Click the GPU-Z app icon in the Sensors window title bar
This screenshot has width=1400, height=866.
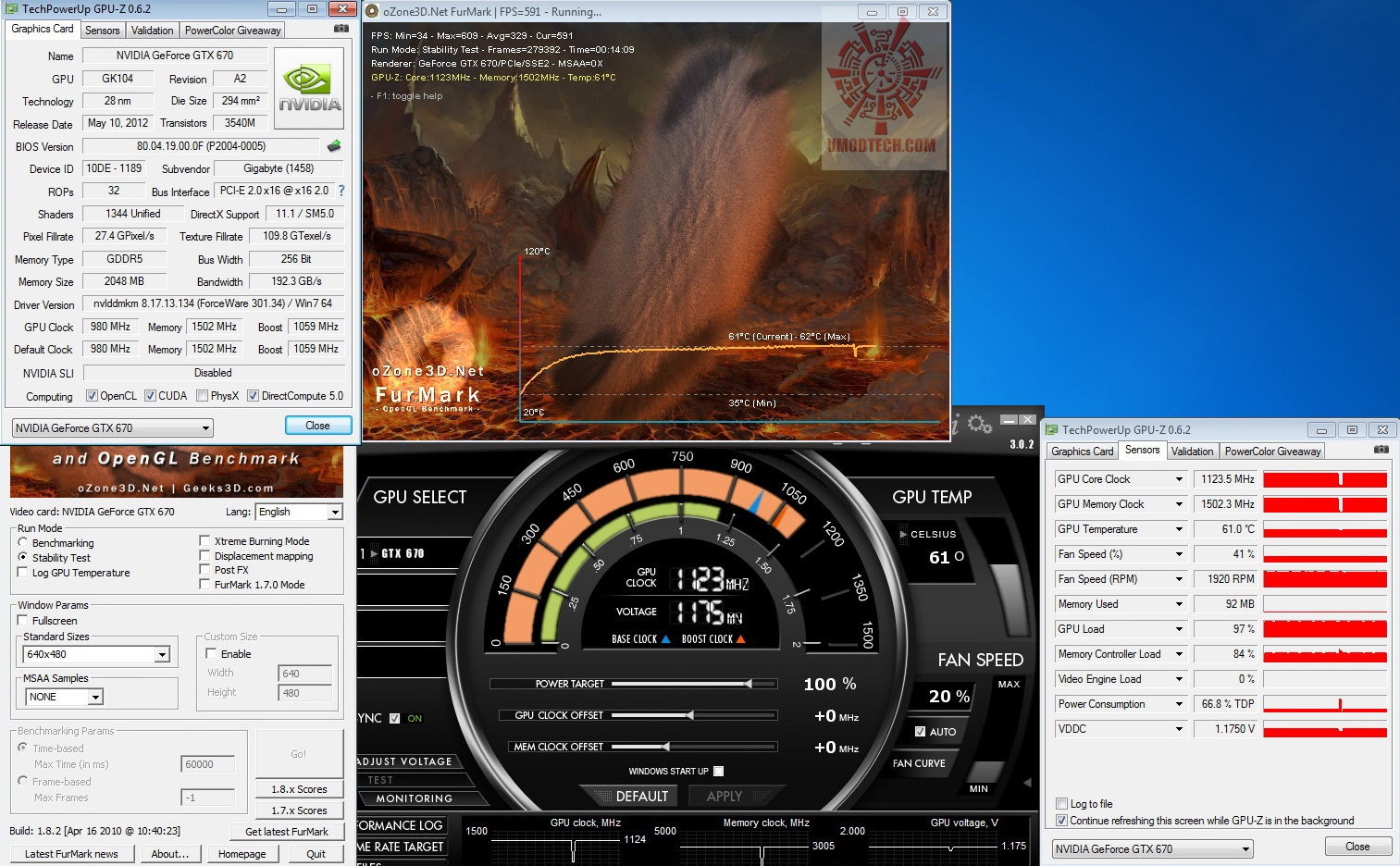[x=1051, y=429]
